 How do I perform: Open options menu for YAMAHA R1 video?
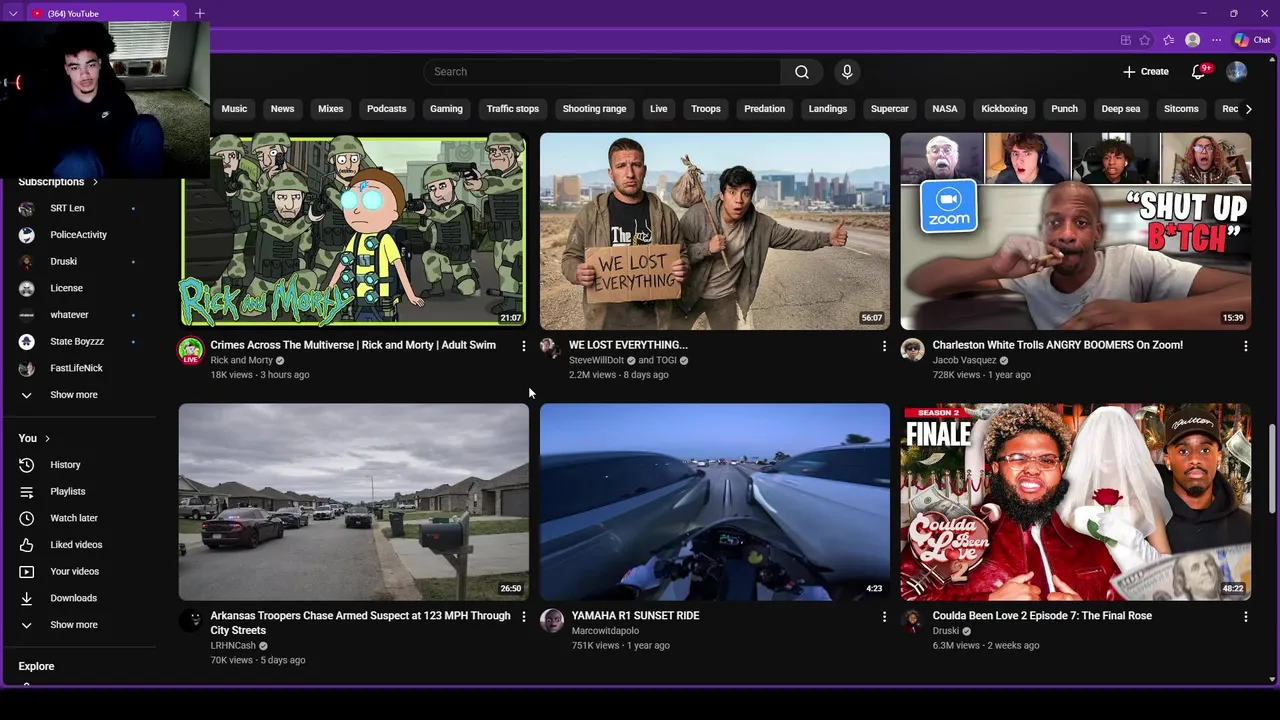(884, 617)
